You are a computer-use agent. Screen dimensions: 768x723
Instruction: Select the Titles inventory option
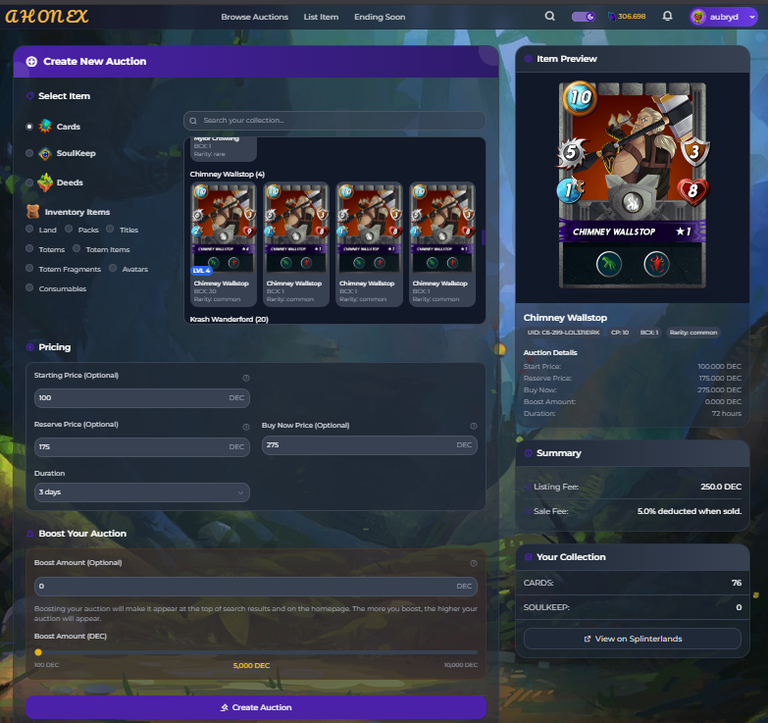point(110,229)
